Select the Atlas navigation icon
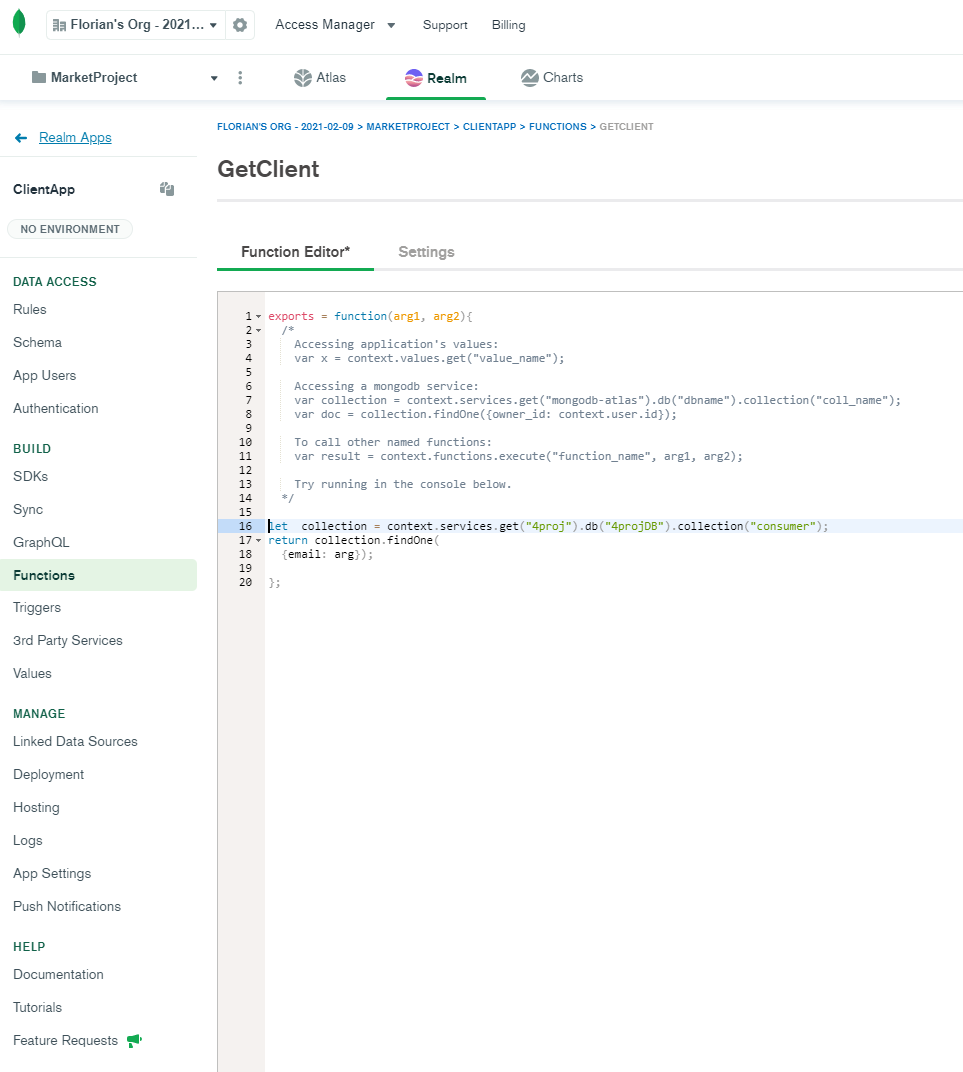Image resolution: width=963 pixels, height=1072 pixels. (x=298, y=76)
